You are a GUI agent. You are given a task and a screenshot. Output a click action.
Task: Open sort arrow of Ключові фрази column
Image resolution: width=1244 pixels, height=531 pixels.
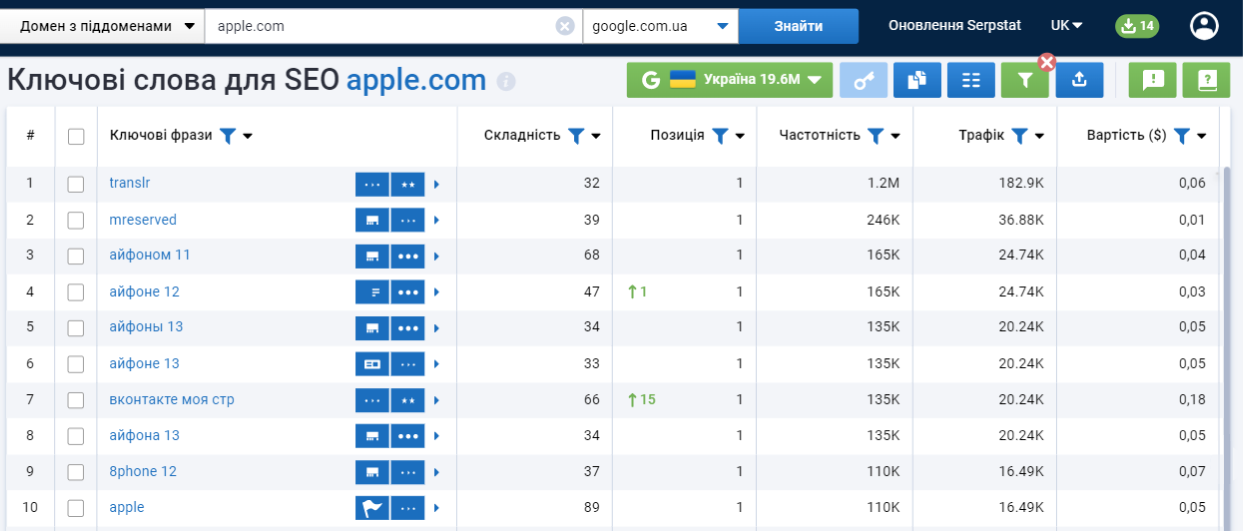[248, 137]
